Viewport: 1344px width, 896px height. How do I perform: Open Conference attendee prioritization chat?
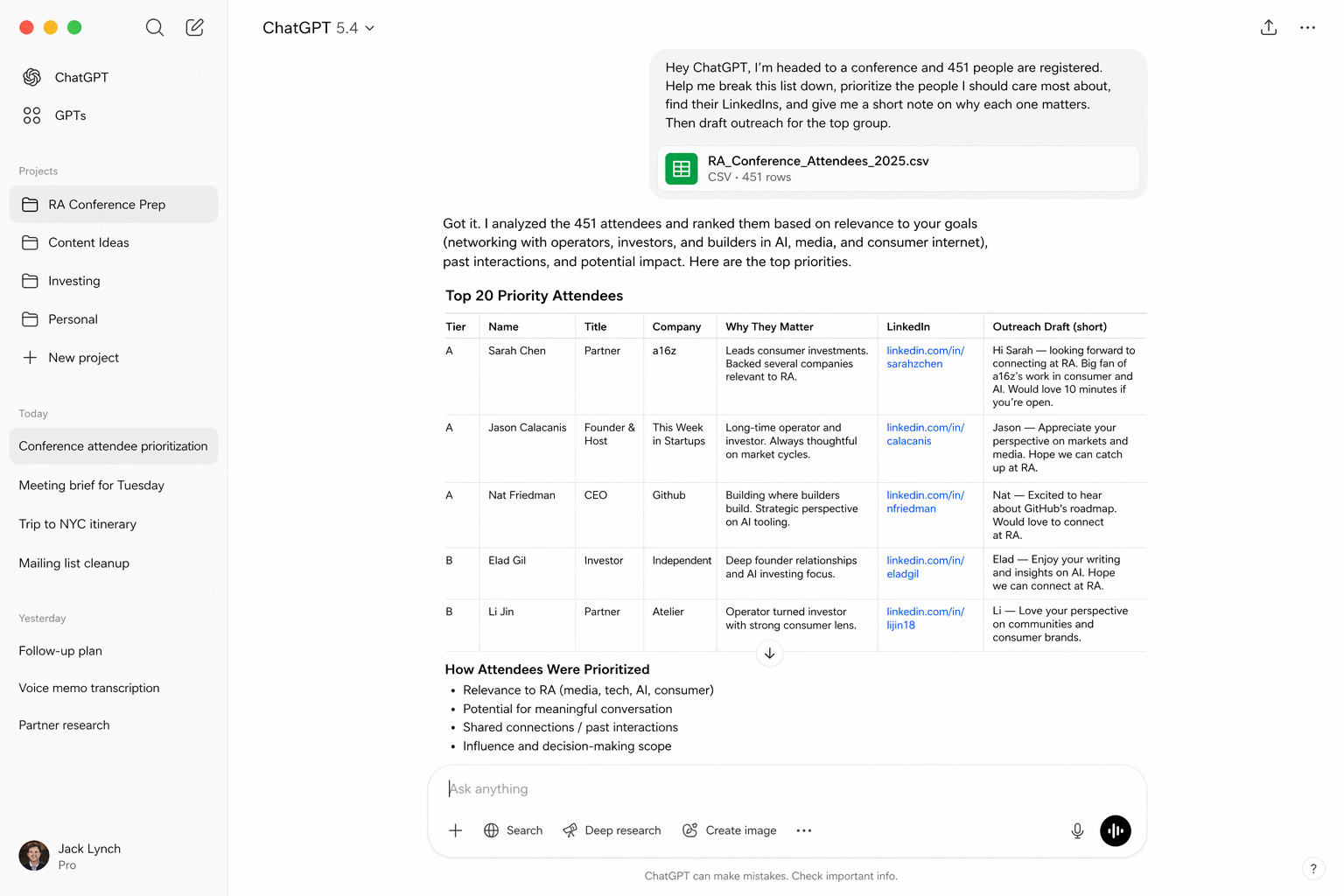[114, 446]
